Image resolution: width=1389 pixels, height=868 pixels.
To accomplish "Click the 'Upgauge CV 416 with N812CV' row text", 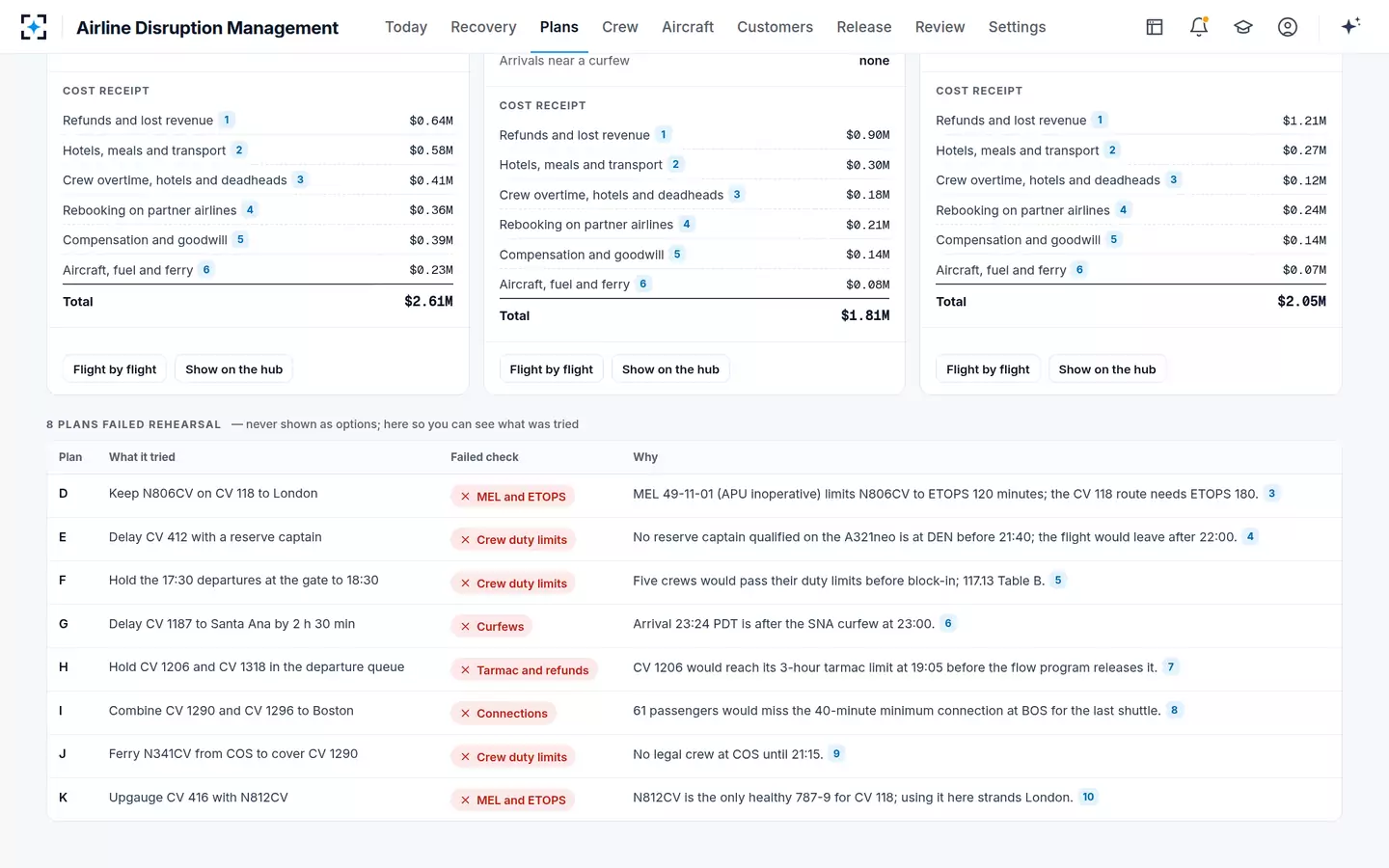I will point(199,798).
